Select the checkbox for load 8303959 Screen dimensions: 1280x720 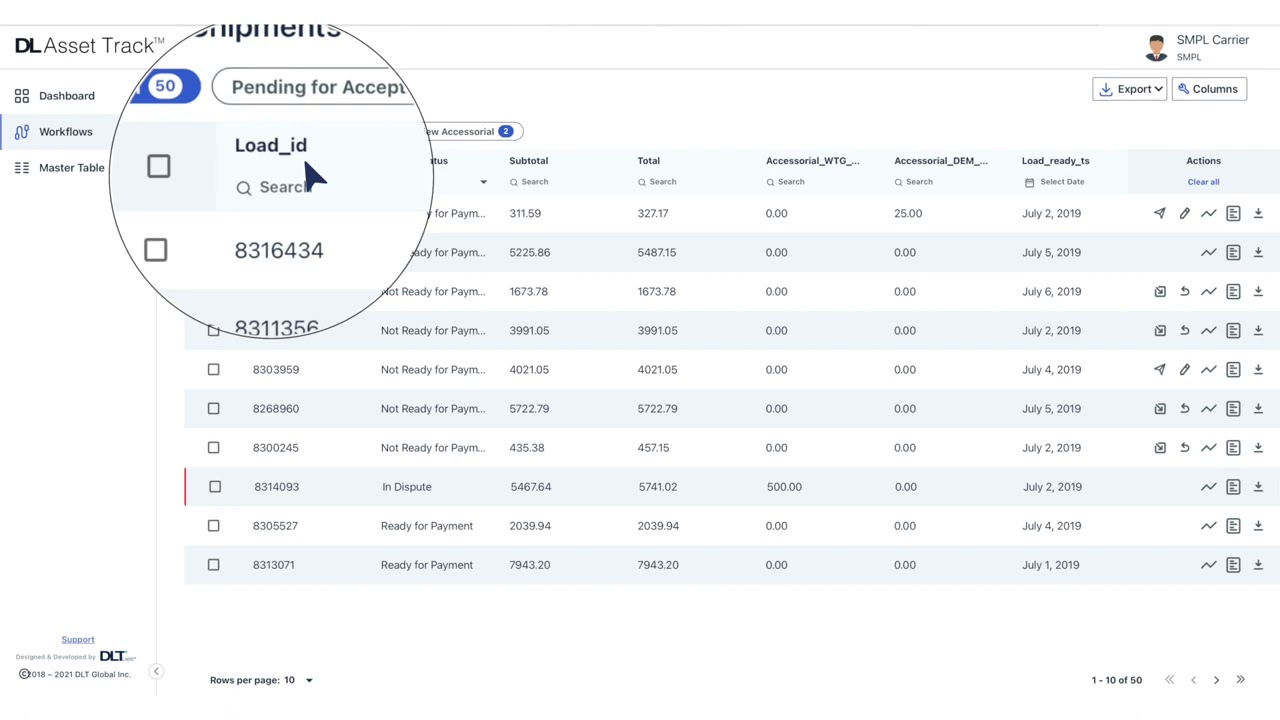(x=213, y=369)
